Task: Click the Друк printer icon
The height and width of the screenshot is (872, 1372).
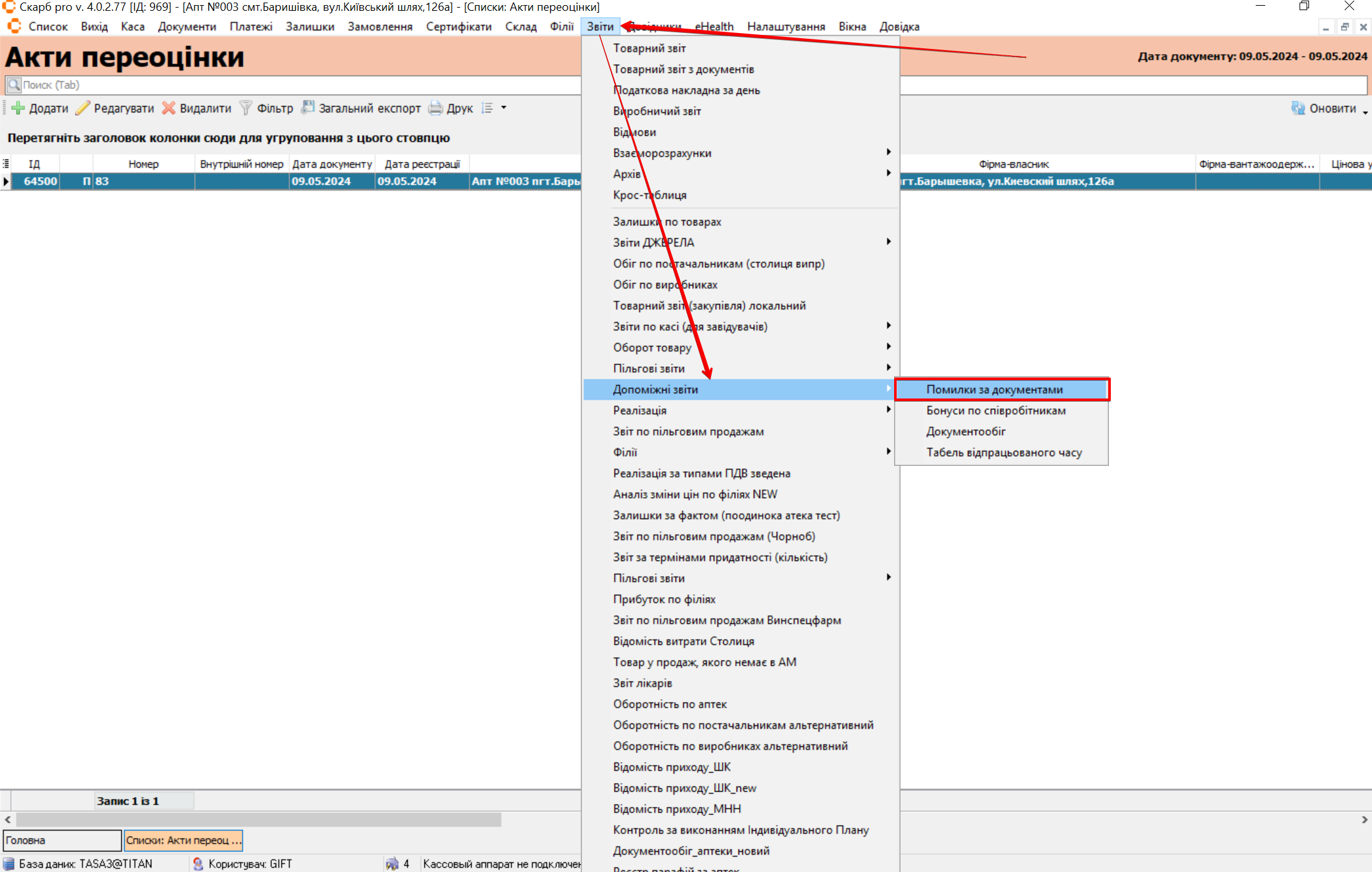Action: (435, 108)
